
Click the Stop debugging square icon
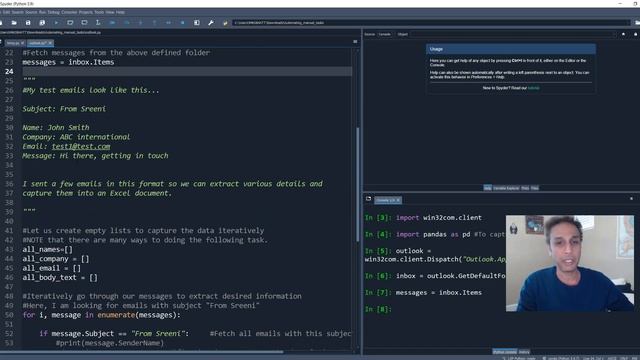(x=182, y=23)
